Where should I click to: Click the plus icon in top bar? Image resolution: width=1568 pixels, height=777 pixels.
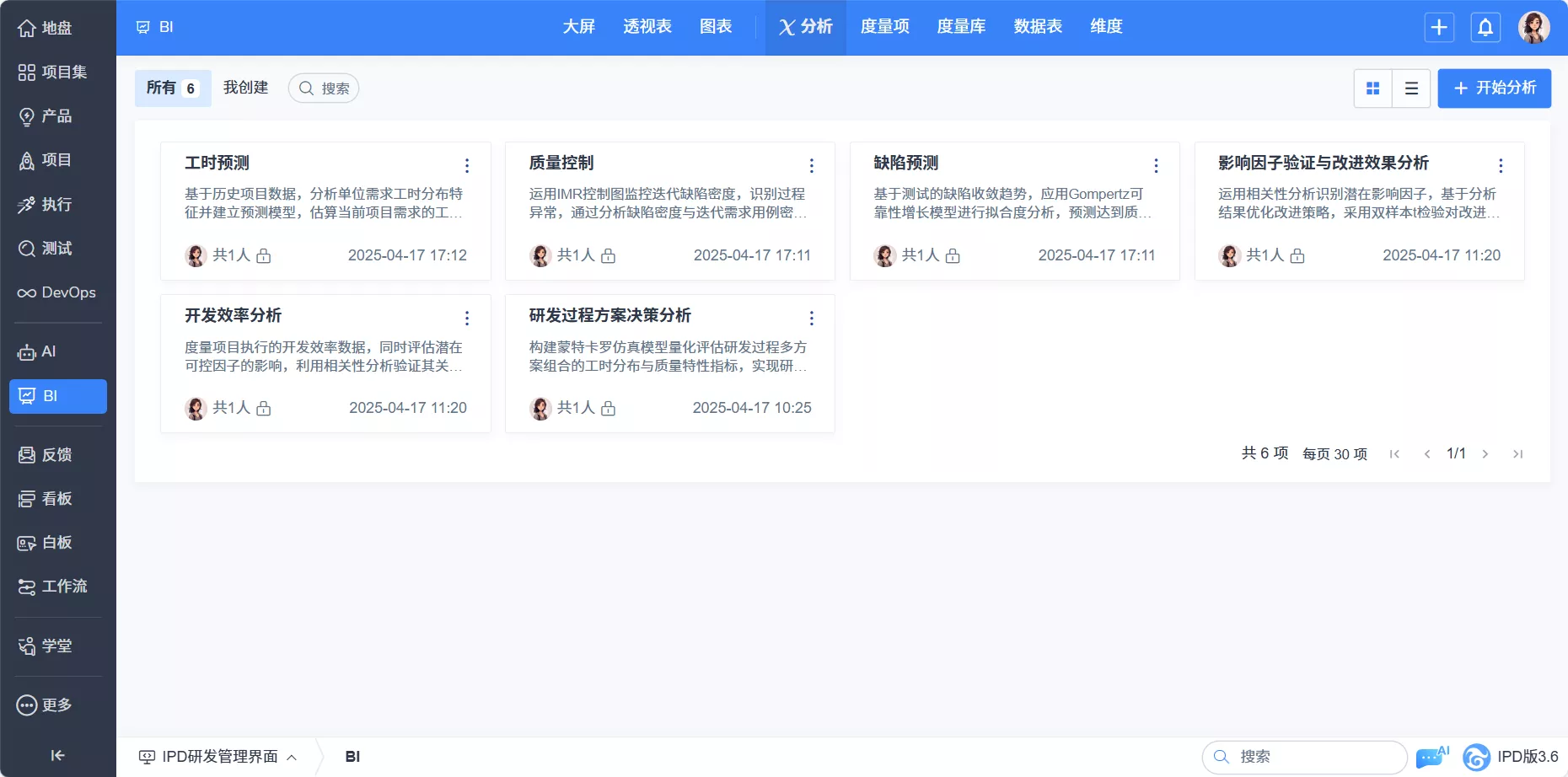click(x=1439, y=27)
